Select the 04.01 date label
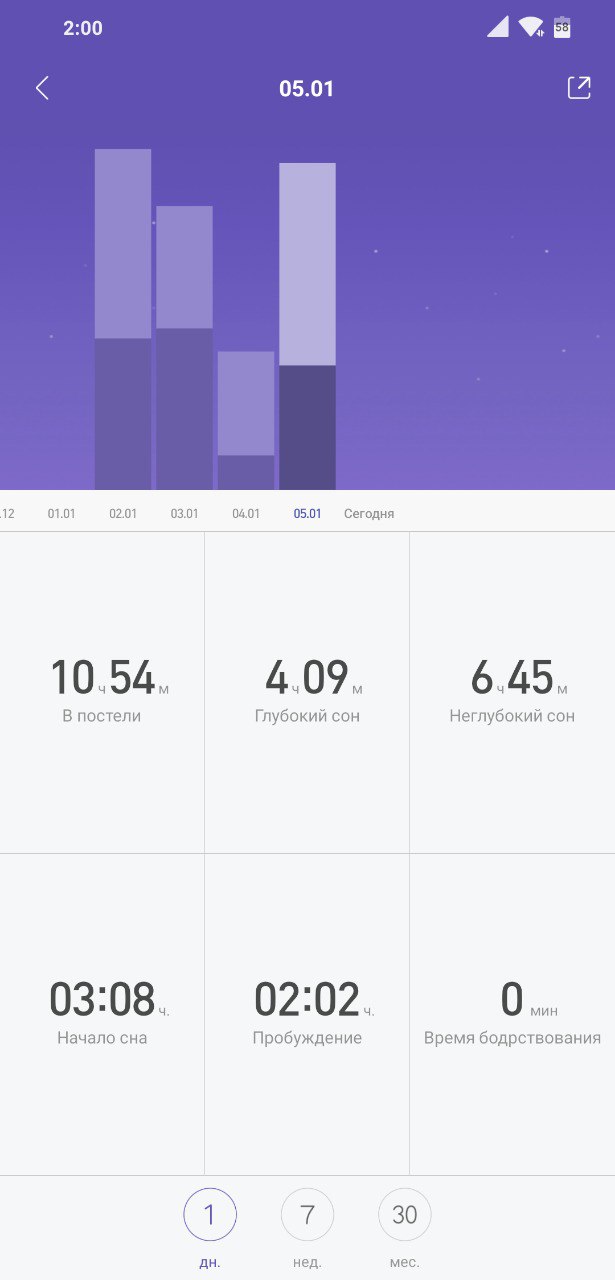 (246, 514)
